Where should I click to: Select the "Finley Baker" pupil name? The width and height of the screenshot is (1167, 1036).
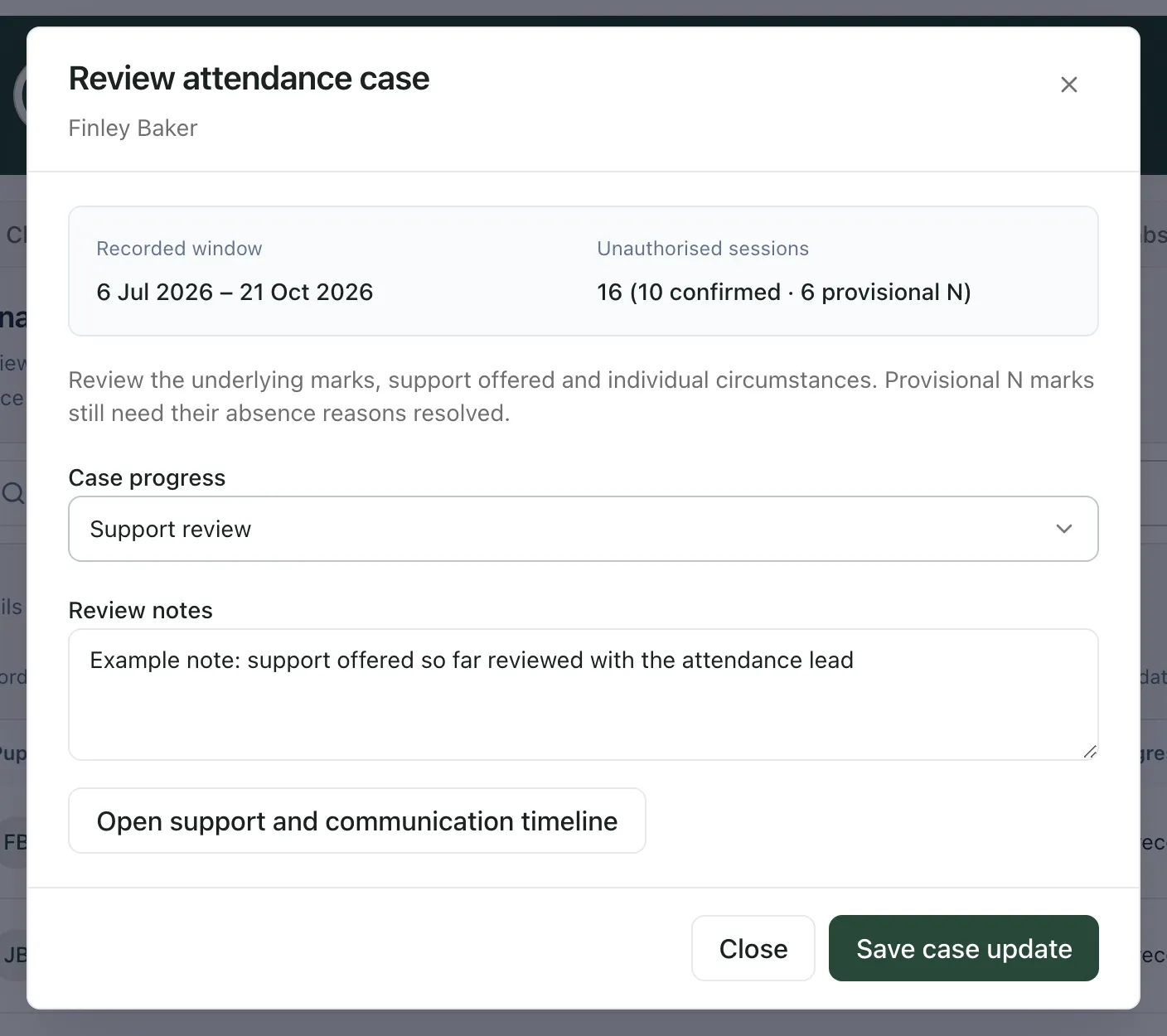[x=133, y=128]
